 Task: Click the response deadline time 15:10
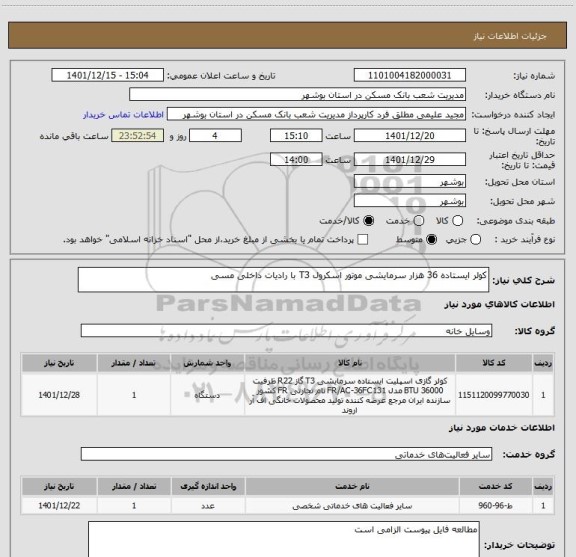pos(296,136)
